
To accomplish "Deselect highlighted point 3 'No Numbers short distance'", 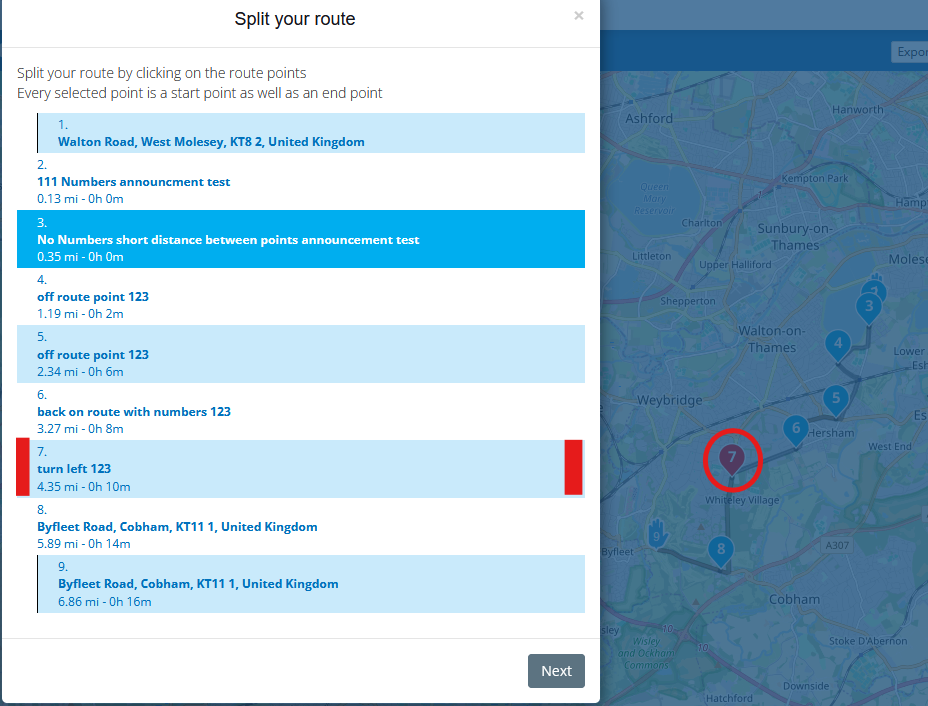I will point(300,239).
